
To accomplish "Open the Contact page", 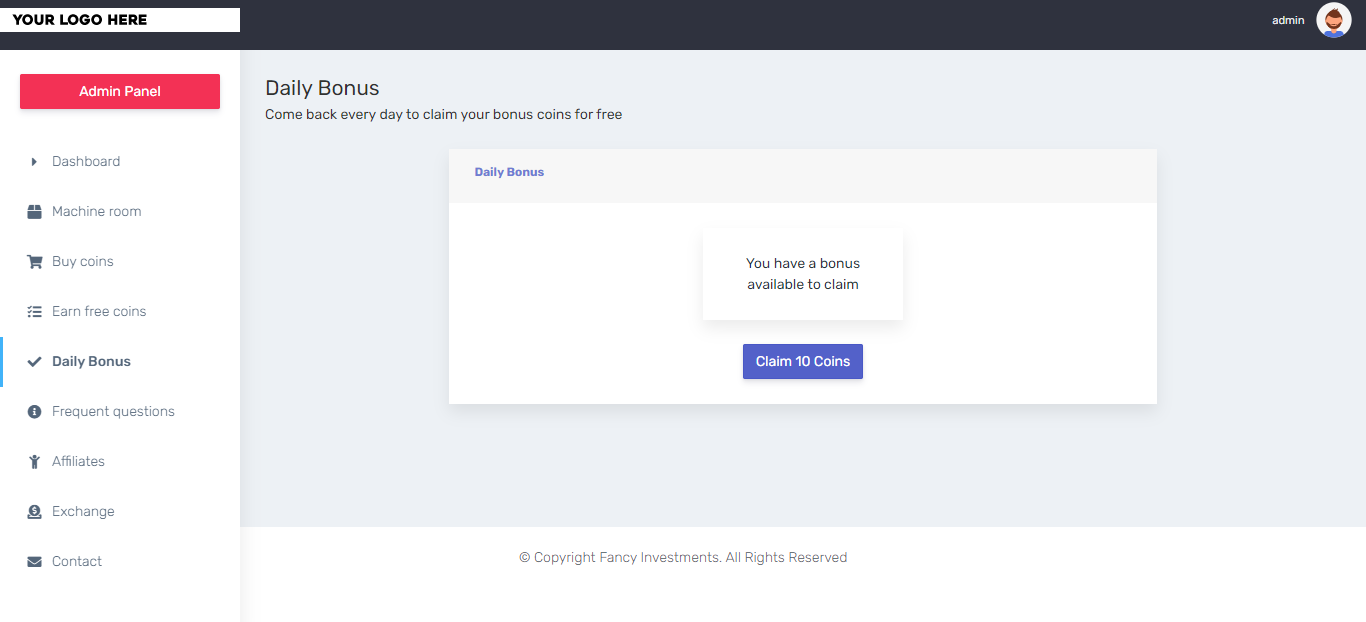I will [120, 561].
